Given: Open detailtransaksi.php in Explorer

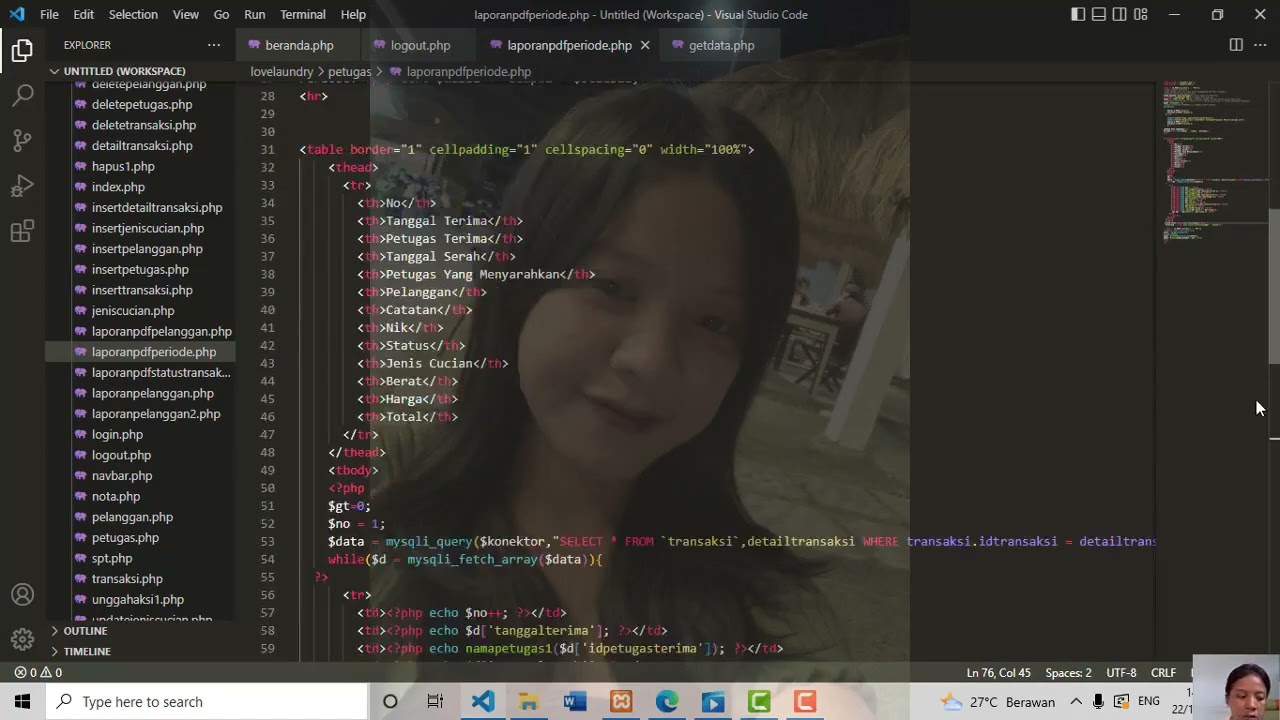Looking at the screenshot, I should pos(142,146).
